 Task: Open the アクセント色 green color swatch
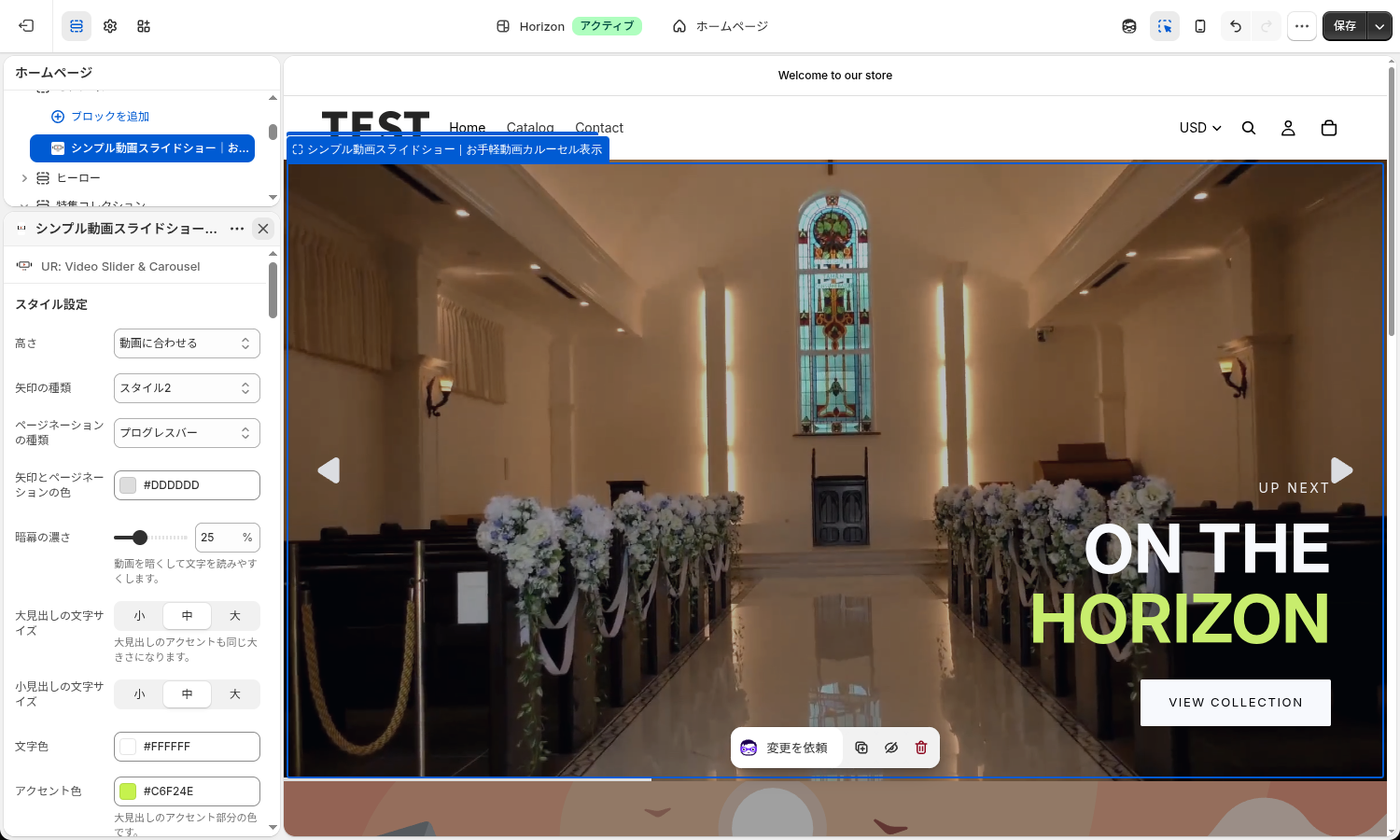pos(128,791)
